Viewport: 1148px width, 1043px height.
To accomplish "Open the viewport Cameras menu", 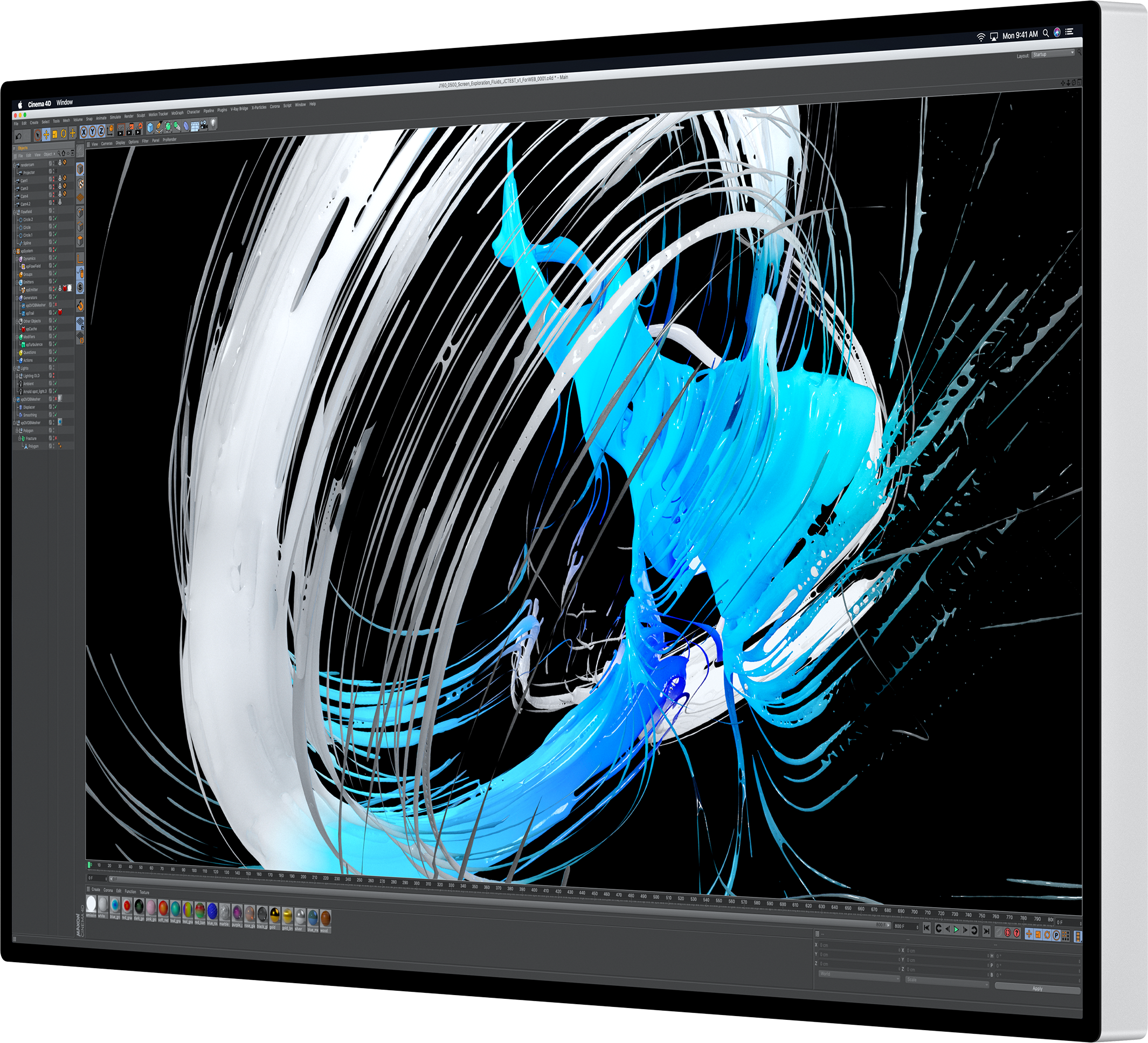I will 107,143.
